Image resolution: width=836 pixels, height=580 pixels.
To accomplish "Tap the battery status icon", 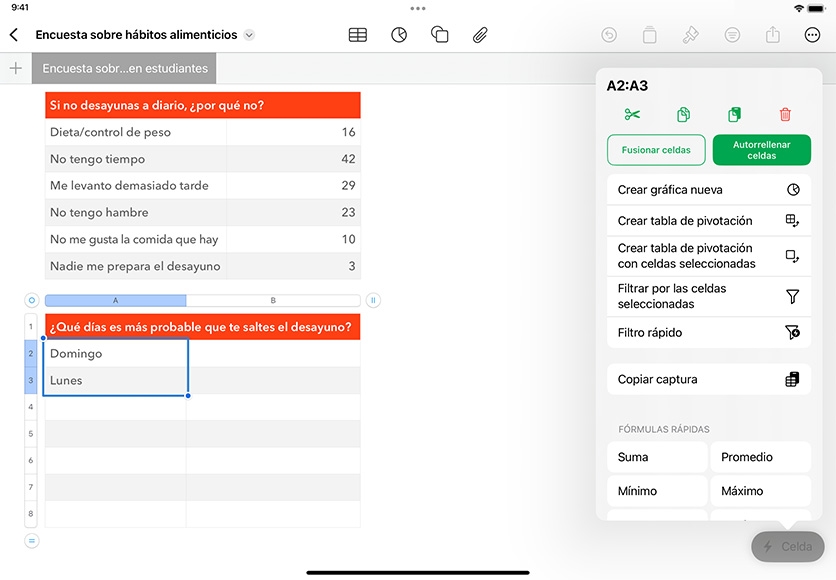I will pos(817,8).
